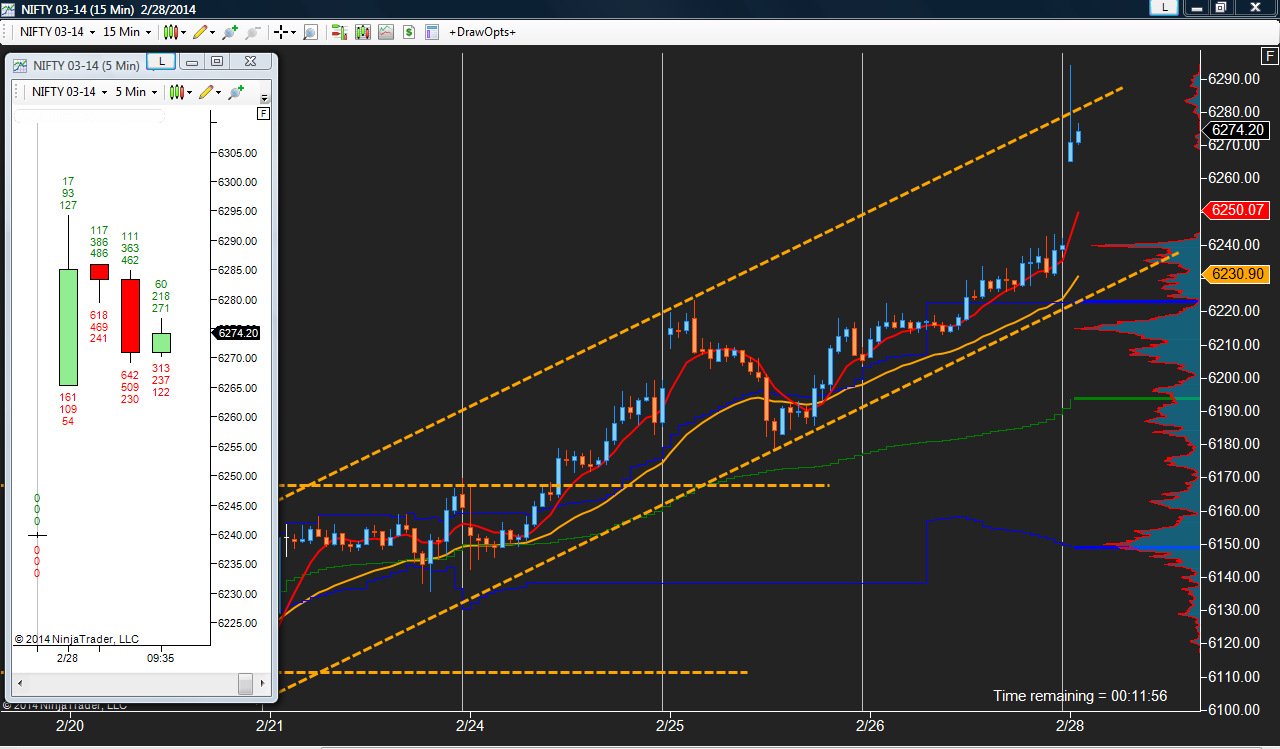Open NIFTY 03-14 instrument dropdown in 5 Min window
The width and height of the screenshot is (1280, 749).
click(69, 92)
